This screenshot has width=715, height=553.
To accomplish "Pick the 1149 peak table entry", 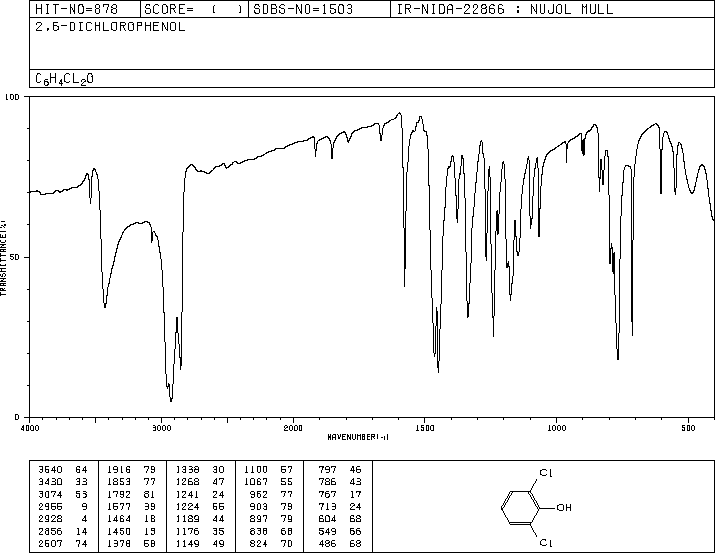I will tap(200, 543).
